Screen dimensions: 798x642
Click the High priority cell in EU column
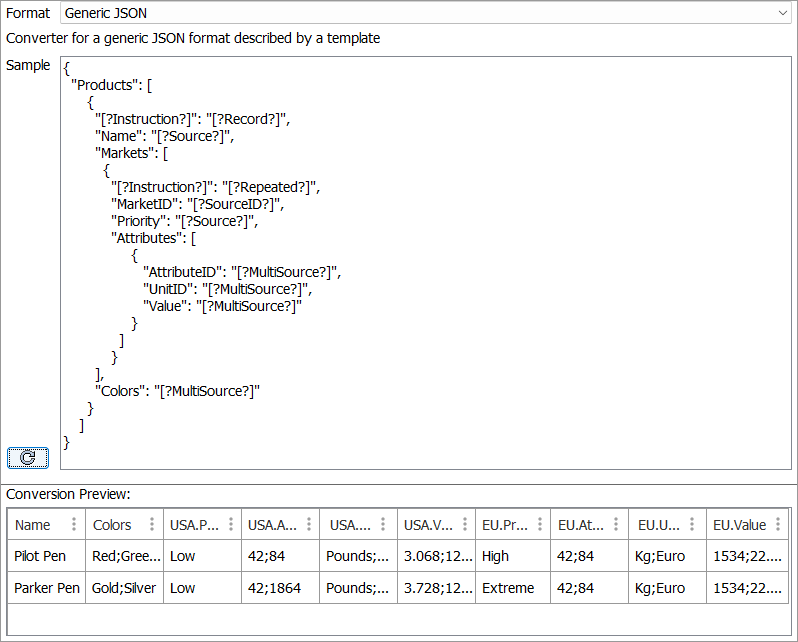click(495, 556)
